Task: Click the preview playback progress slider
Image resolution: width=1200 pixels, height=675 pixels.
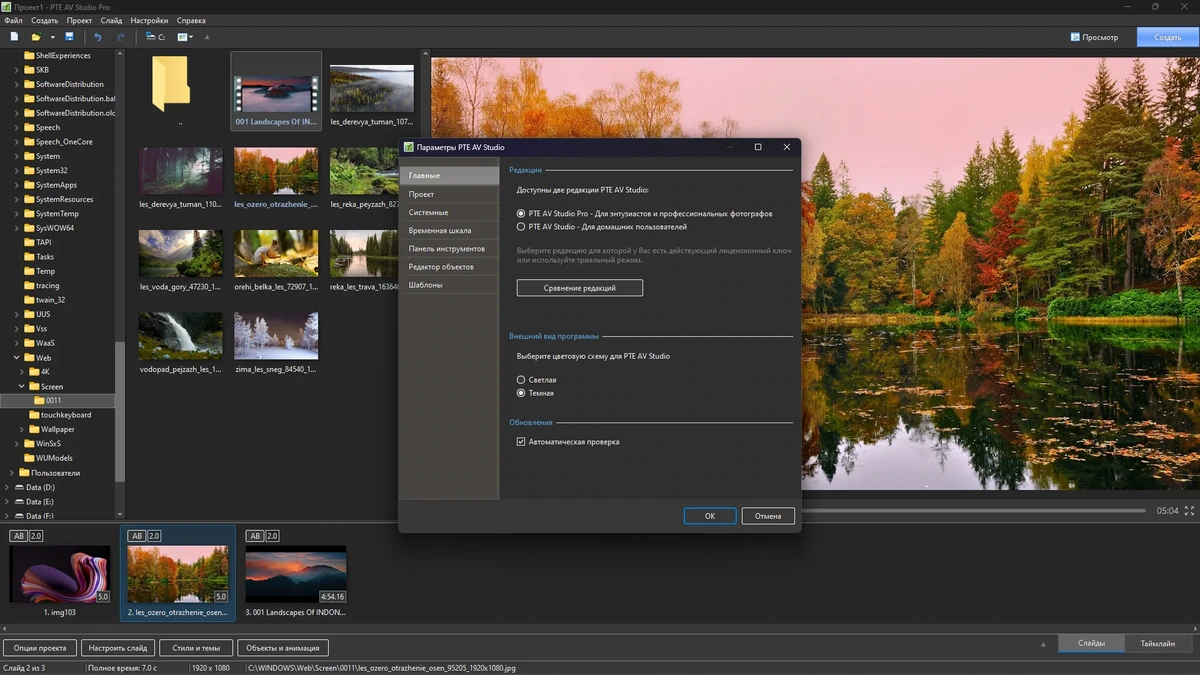Action: pyautogui.click(x=974, y=511)
